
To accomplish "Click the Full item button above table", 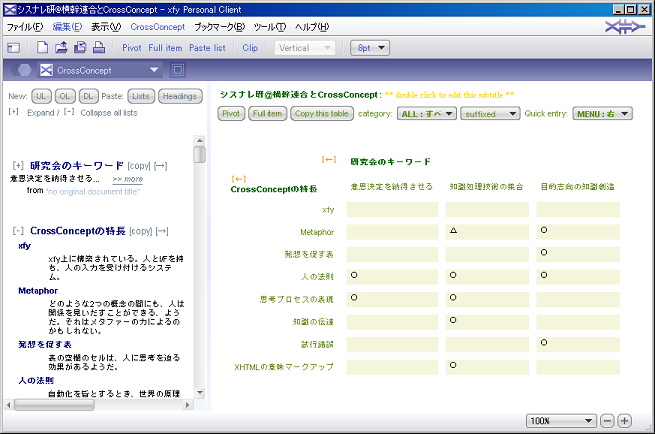I will (x=267, y=114).
